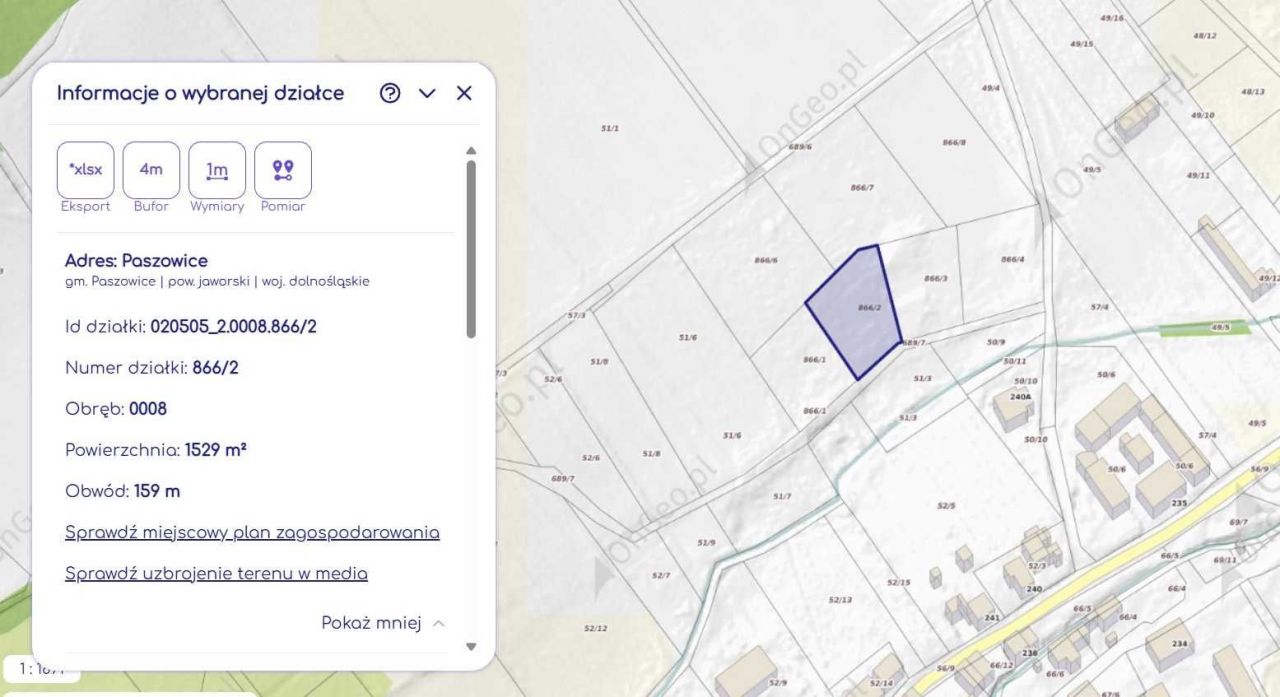Open the Wymiary 1m dimensions icon

point(217,169)
